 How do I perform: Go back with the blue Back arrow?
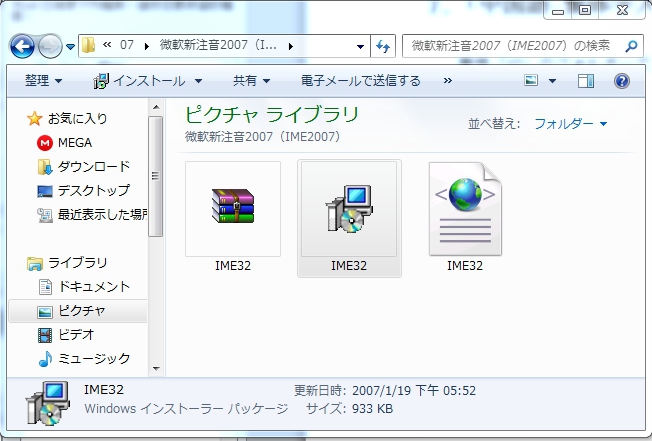(x=22, y=46)
